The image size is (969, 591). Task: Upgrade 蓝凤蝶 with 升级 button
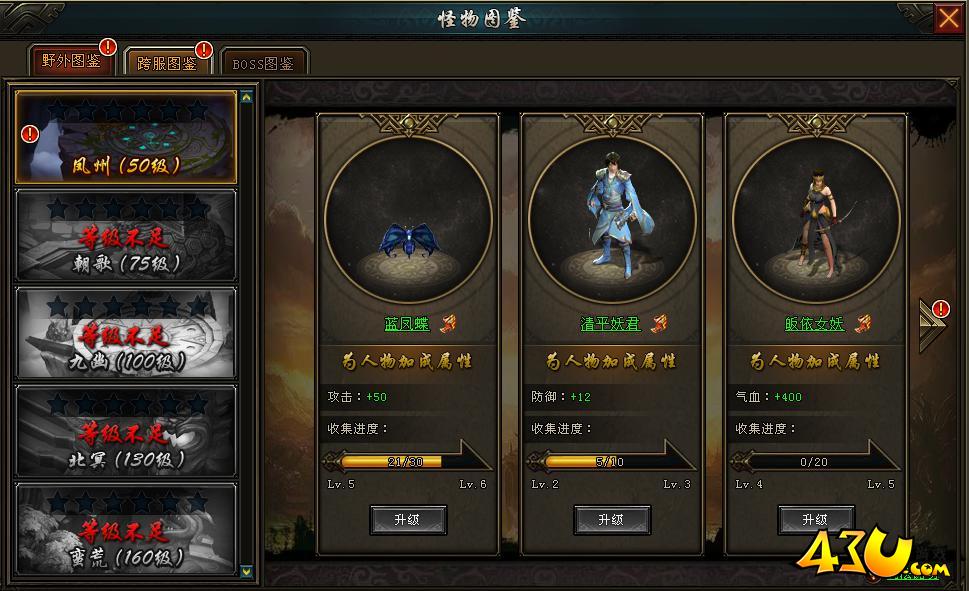pos(408,520)
